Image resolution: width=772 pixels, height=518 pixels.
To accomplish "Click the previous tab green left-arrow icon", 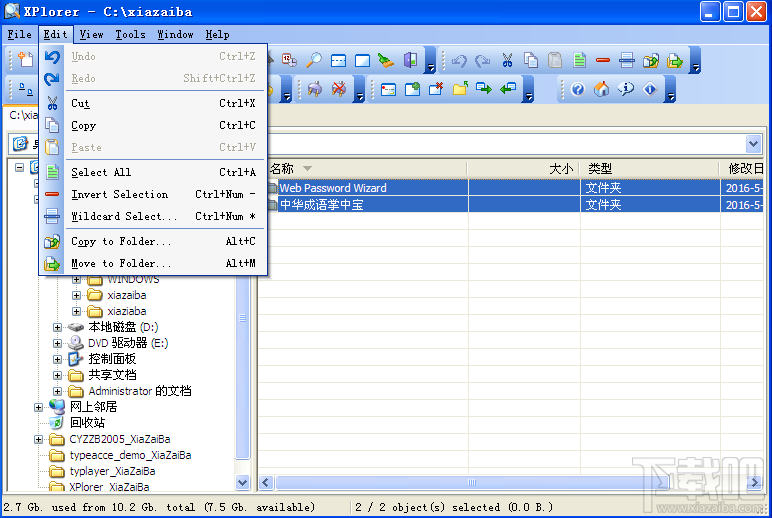I will (508, 89).
